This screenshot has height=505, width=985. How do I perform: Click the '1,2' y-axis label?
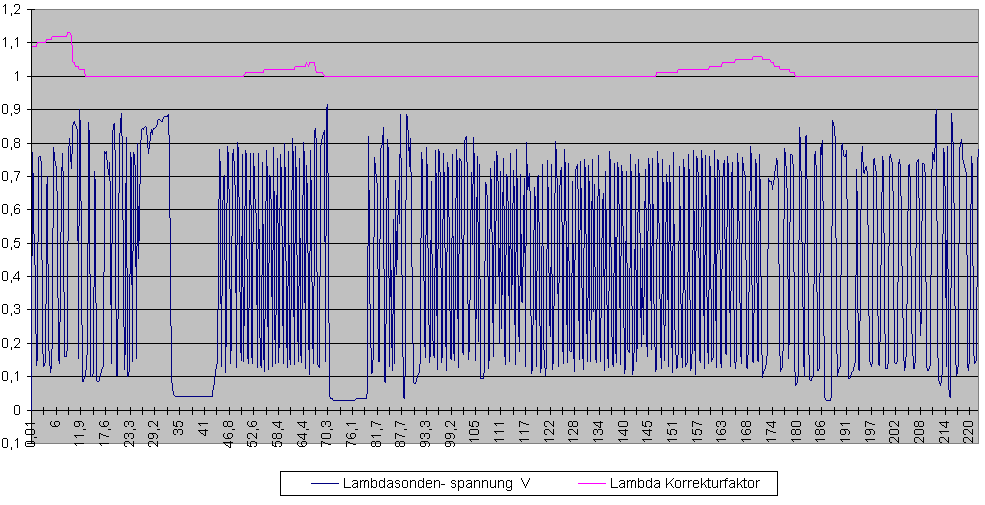click(x=13, y=9)
